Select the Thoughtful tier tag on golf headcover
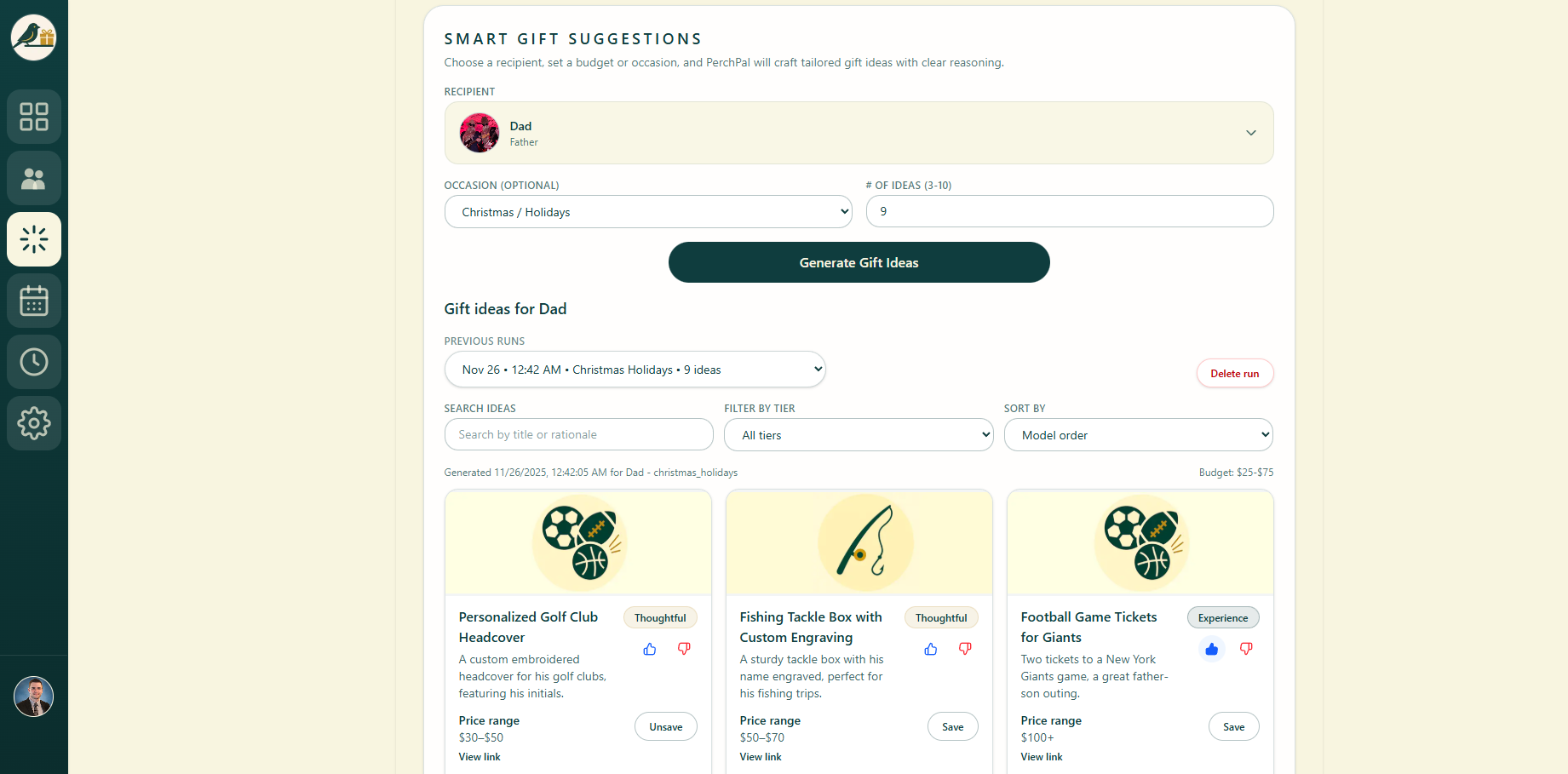This screenshot has width=1568, height=774. pyautogui.click(x=660, y=617)
